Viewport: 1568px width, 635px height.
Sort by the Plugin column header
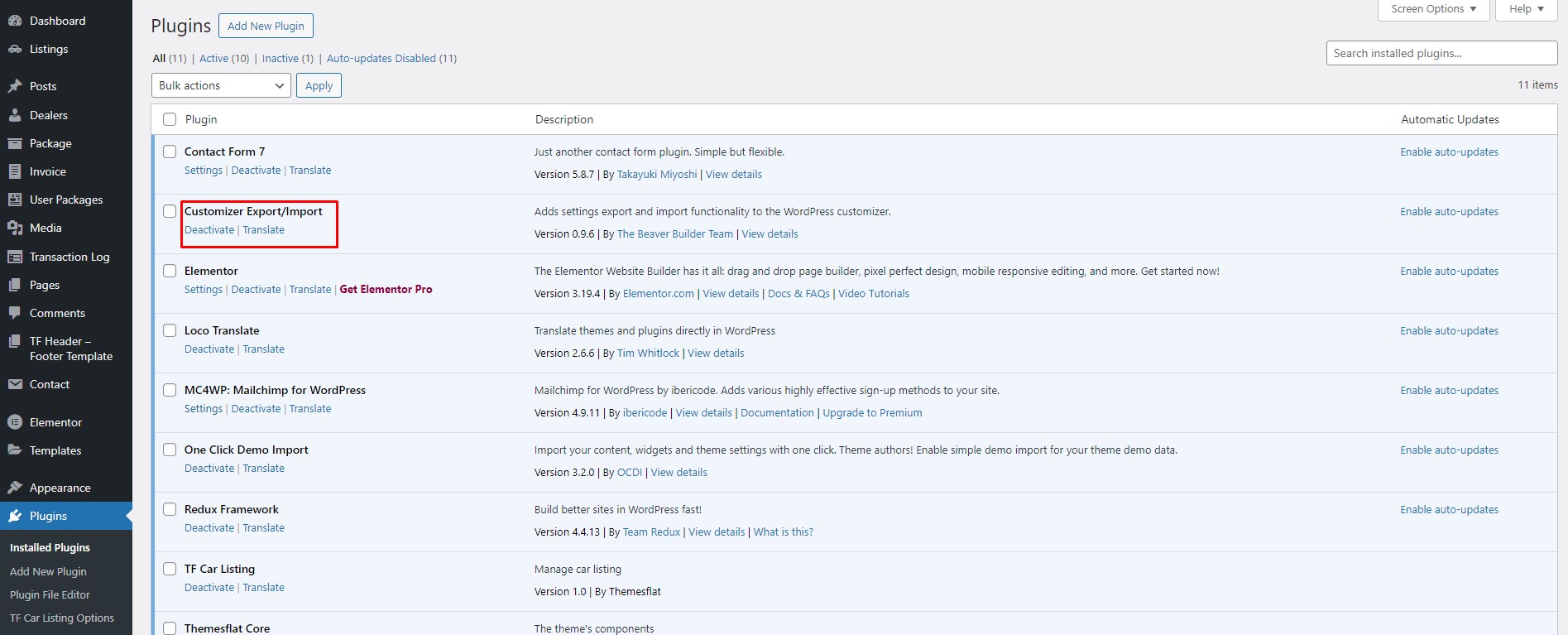coord(201,119)
